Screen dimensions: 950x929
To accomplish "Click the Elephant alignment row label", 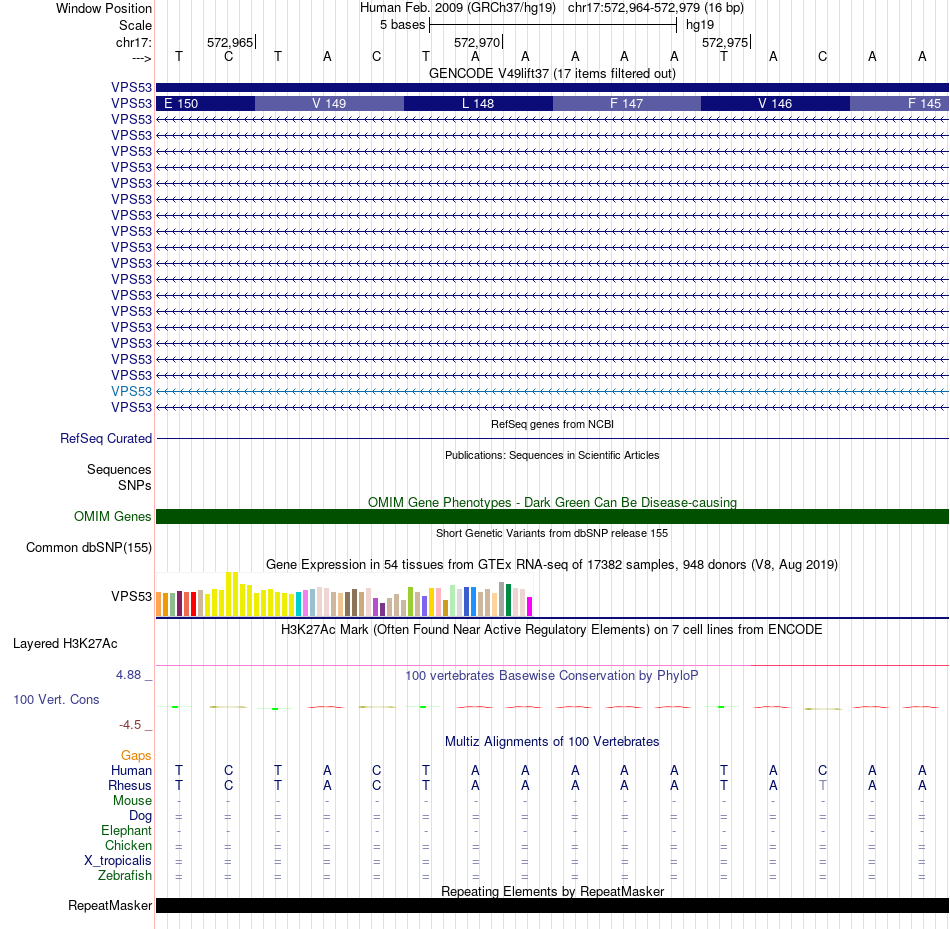I will (126, 831).
